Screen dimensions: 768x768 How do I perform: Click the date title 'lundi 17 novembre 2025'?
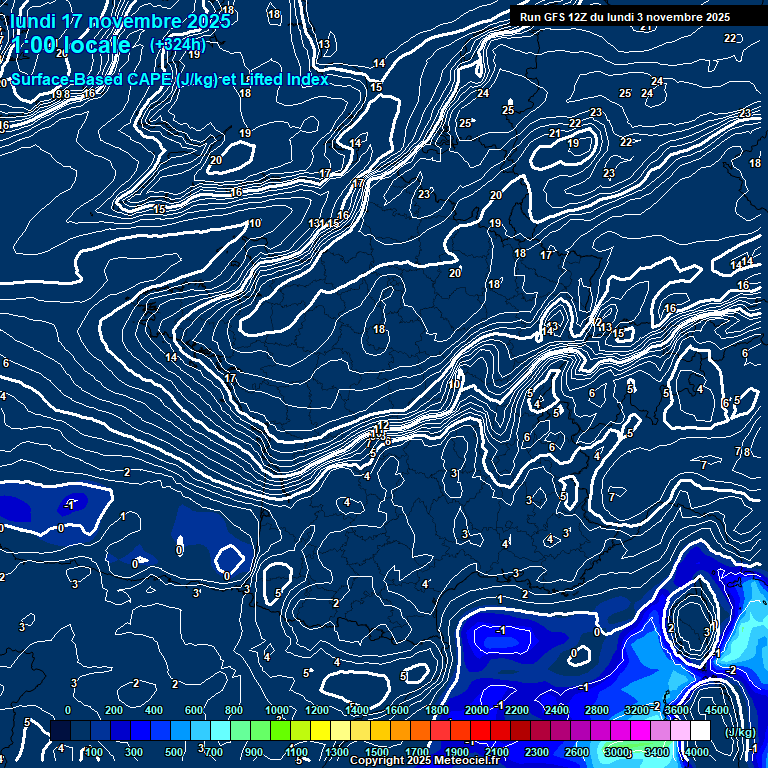click(120, 21)
